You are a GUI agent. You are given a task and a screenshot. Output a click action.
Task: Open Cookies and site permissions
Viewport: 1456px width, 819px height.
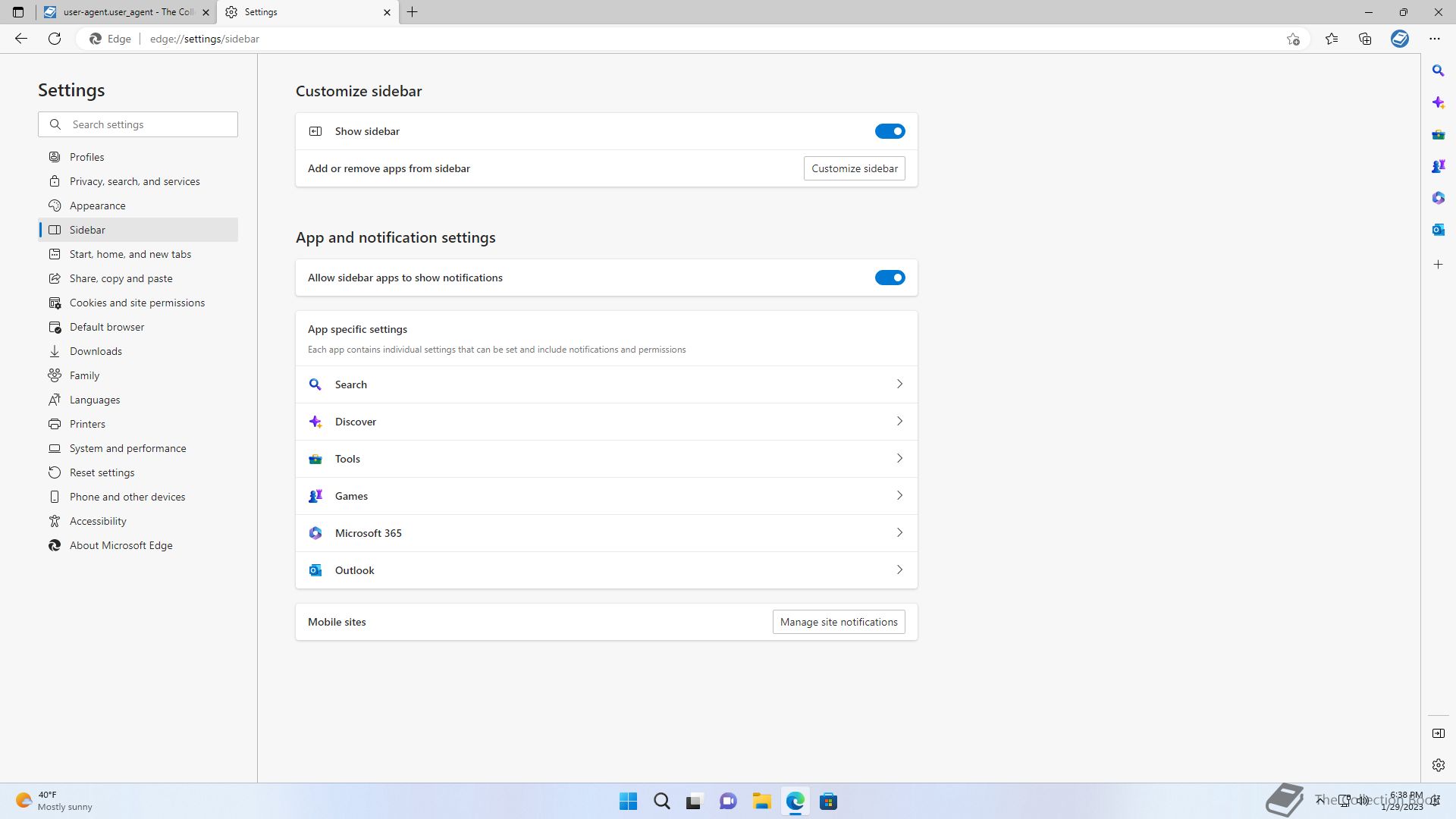138,303
